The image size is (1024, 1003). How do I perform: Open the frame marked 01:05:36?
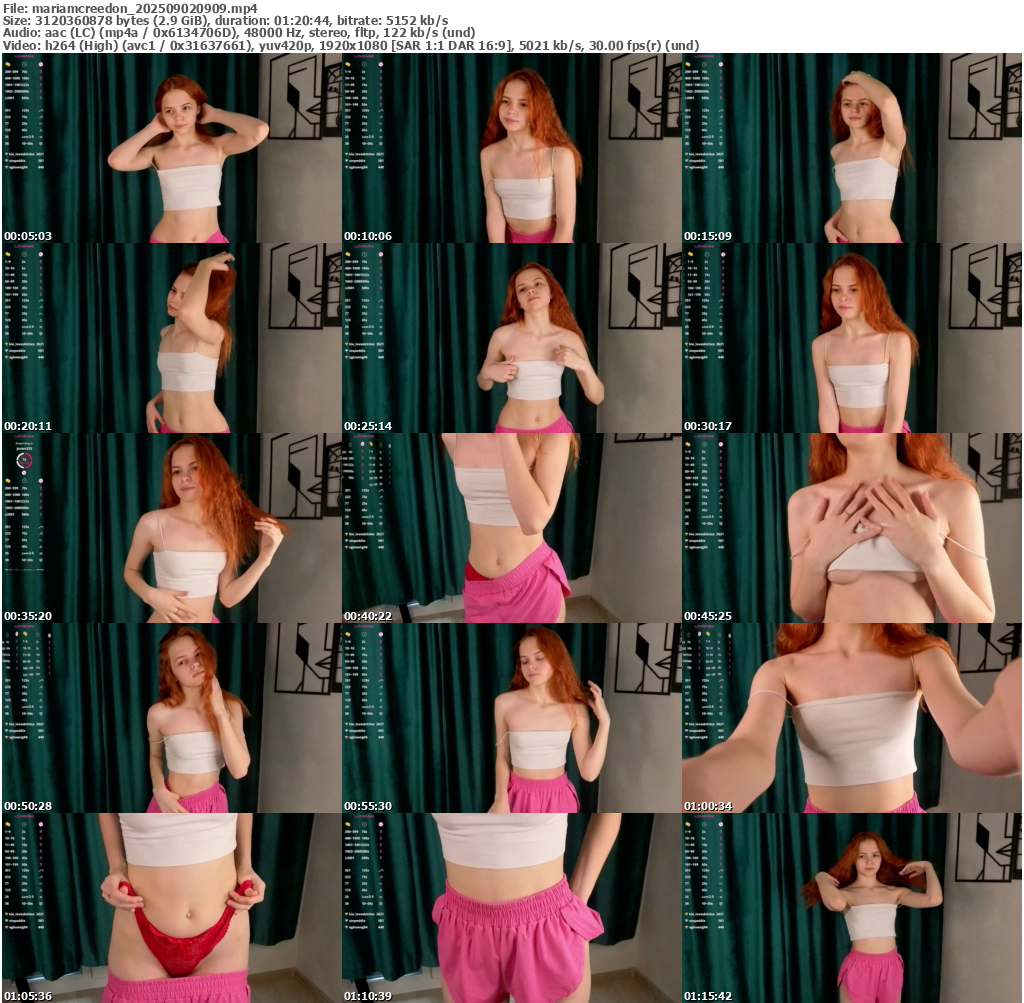[171, 908]
